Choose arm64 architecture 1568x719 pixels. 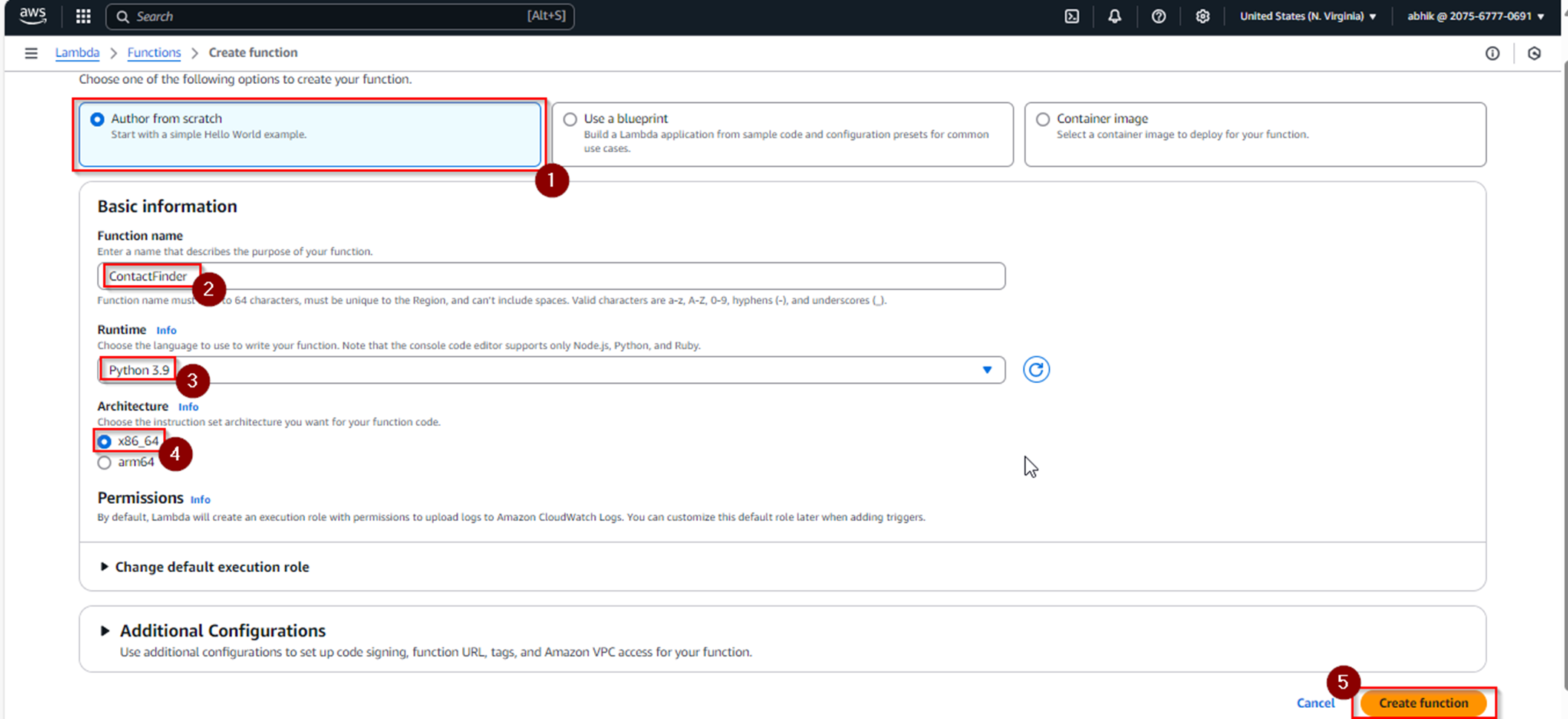105,462
